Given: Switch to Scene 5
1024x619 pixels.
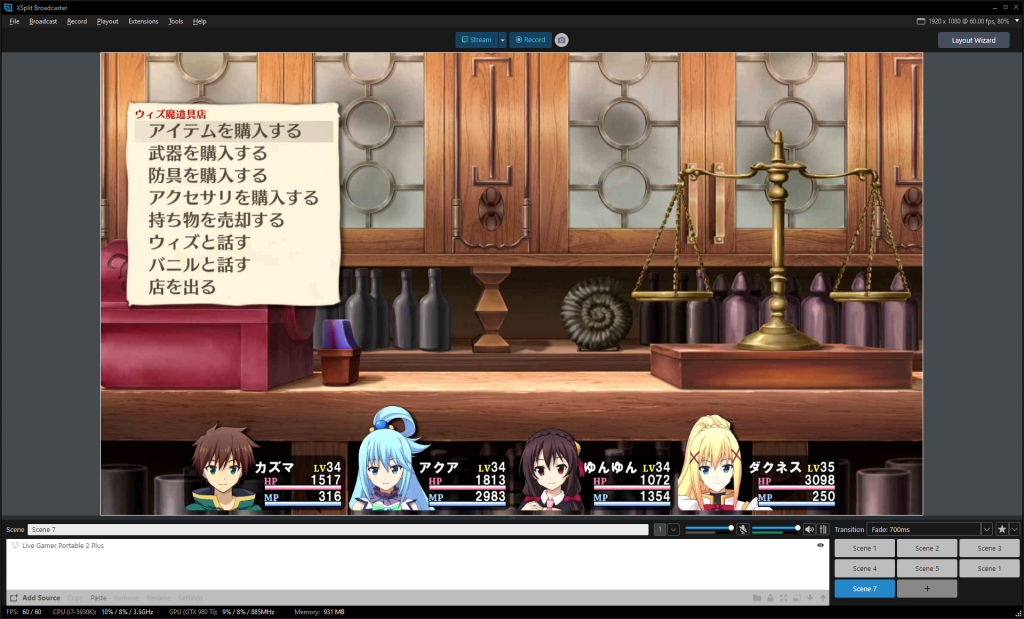Looking at the screenshot, I should [927, 569].
